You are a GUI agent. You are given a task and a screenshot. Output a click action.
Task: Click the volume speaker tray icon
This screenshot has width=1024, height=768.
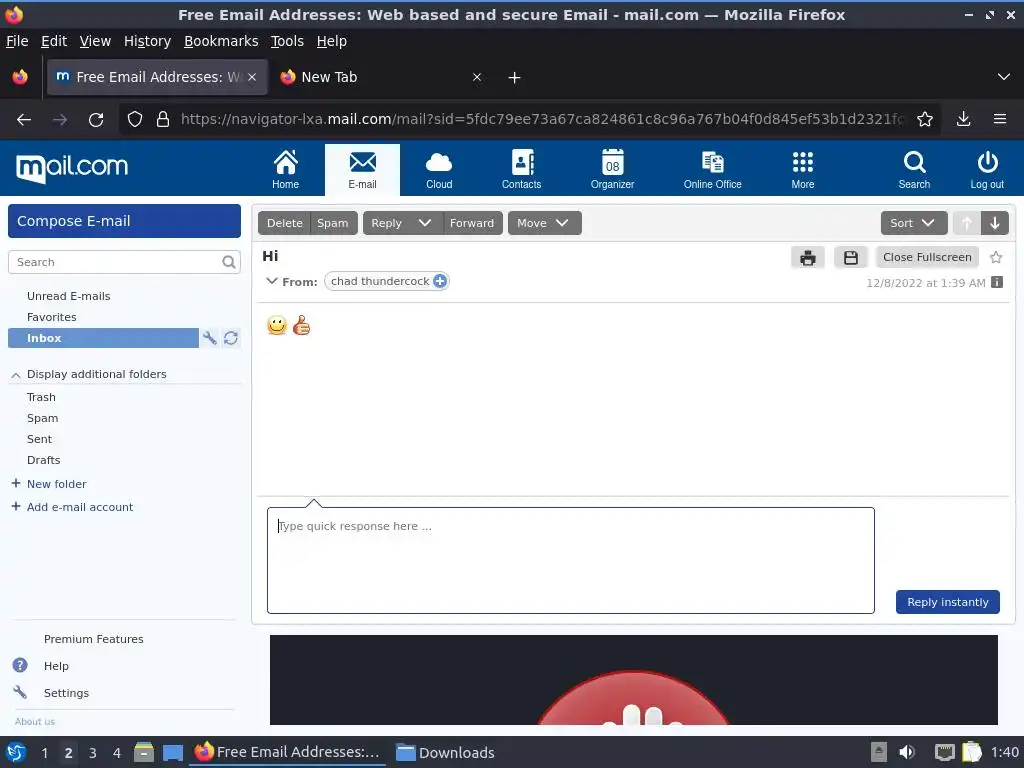[x=906, y=752]
